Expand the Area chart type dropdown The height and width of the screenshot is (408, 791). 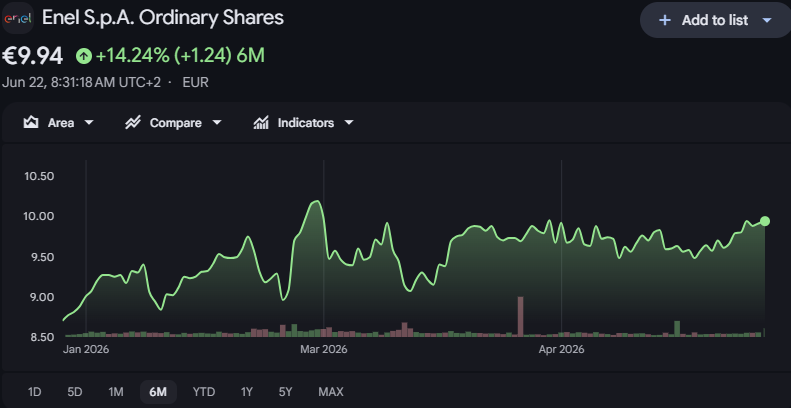click(89, 123)
